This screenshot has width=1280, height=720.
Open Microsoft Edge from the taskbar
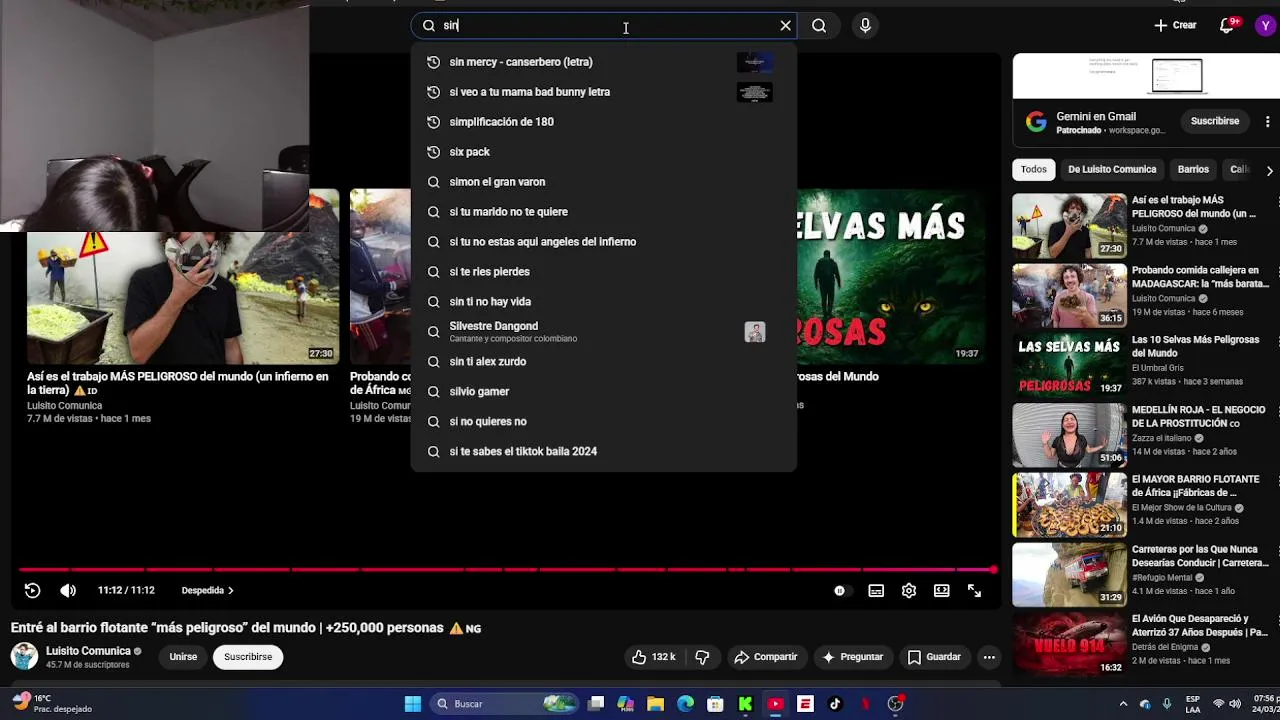(685, 704)
